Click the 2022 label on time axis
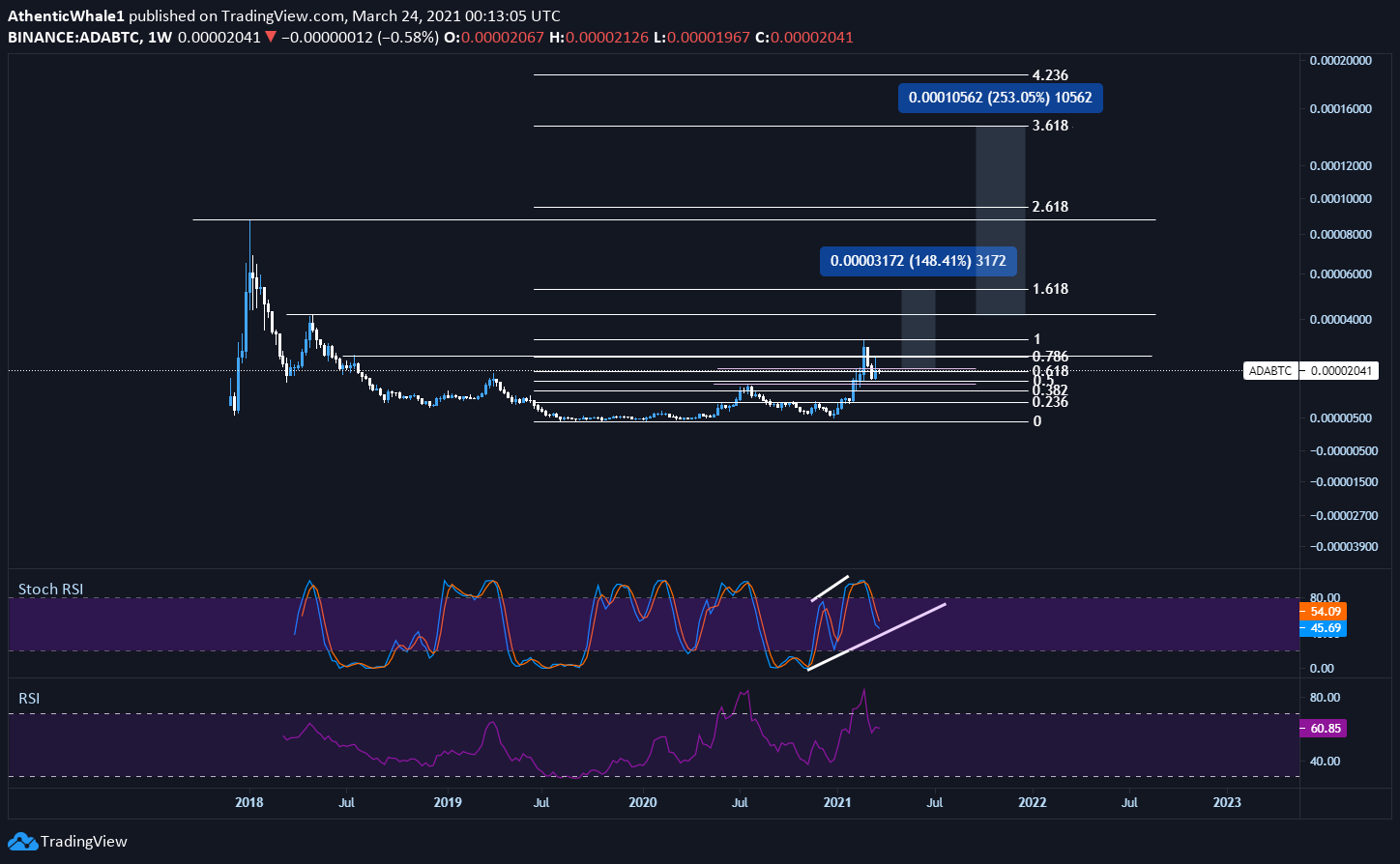Viewport: 1400px width, 864px height. (x=1032, y=802)
